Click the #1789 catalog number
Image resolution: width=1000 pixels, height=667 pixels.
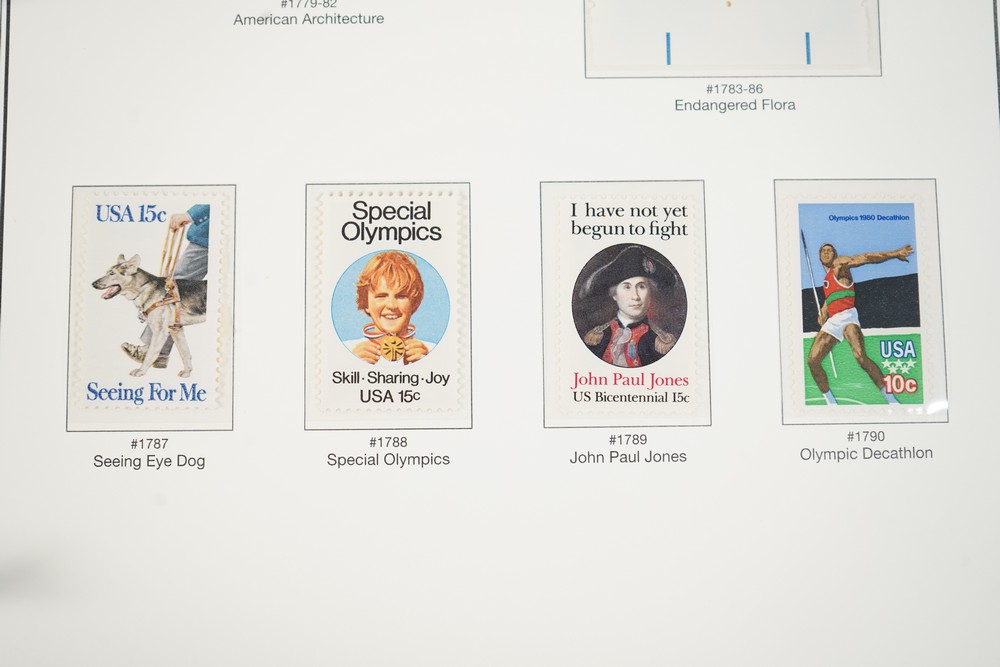(x=628, y=439)
